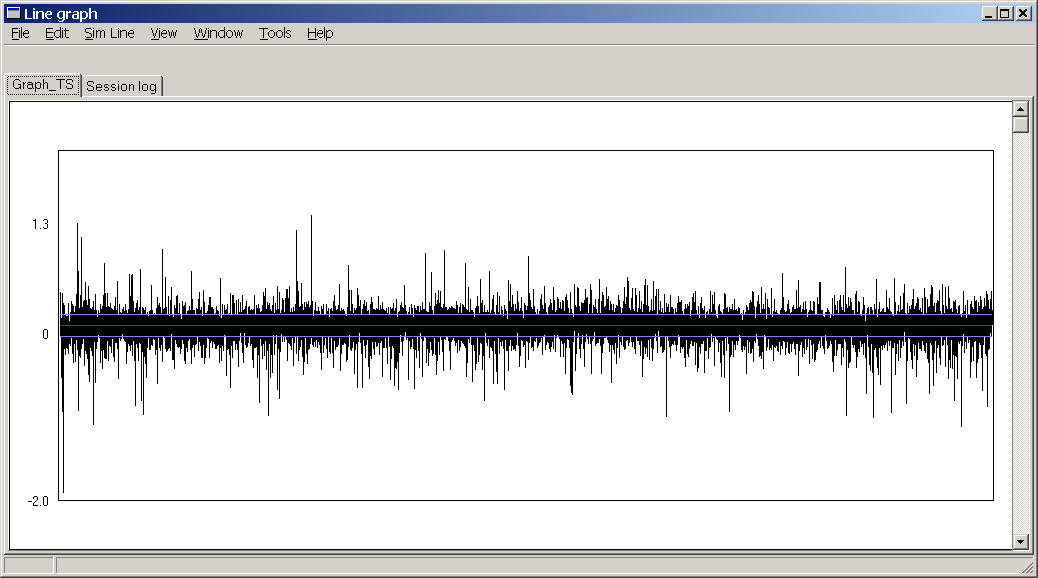Maximize the Line graph window
Viewport: 1038px width, 578px height.
point(1005,13)
